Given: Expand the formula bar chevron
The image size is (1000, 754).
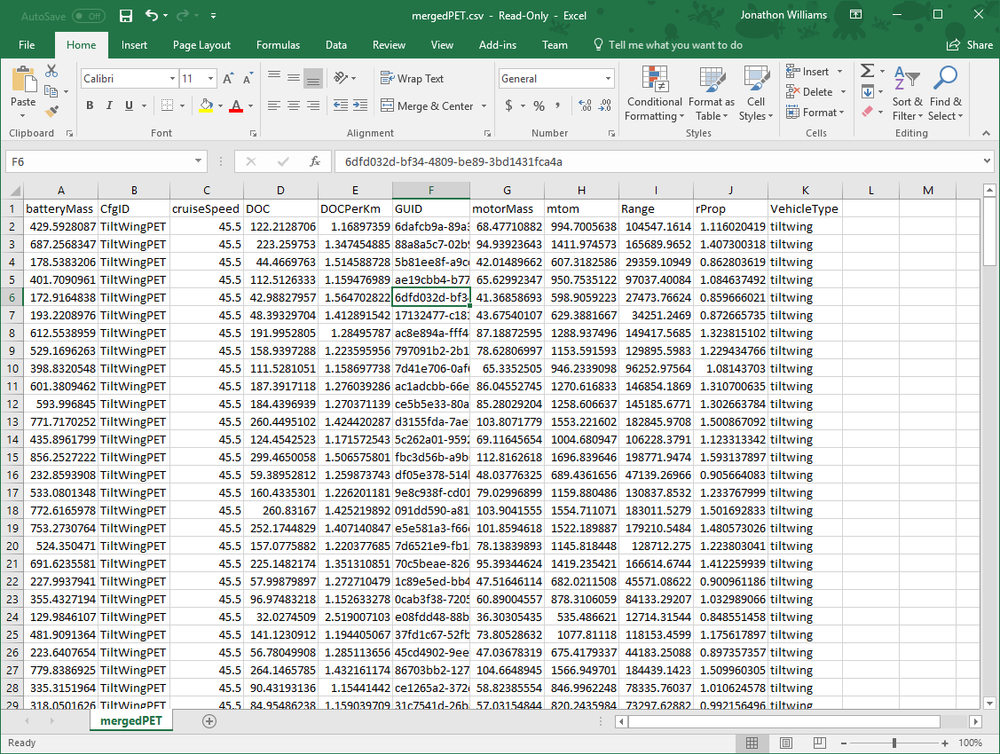Looking at the screenshot, I should click(x=987, y=161).
